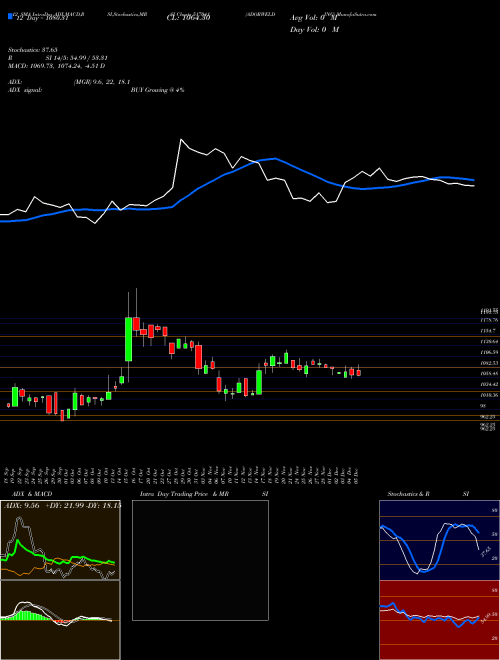This screenshot has width=500, height=660.
Task: Click the MACD histogram panel
Action: pyautogui.click(x=60, y=620)
